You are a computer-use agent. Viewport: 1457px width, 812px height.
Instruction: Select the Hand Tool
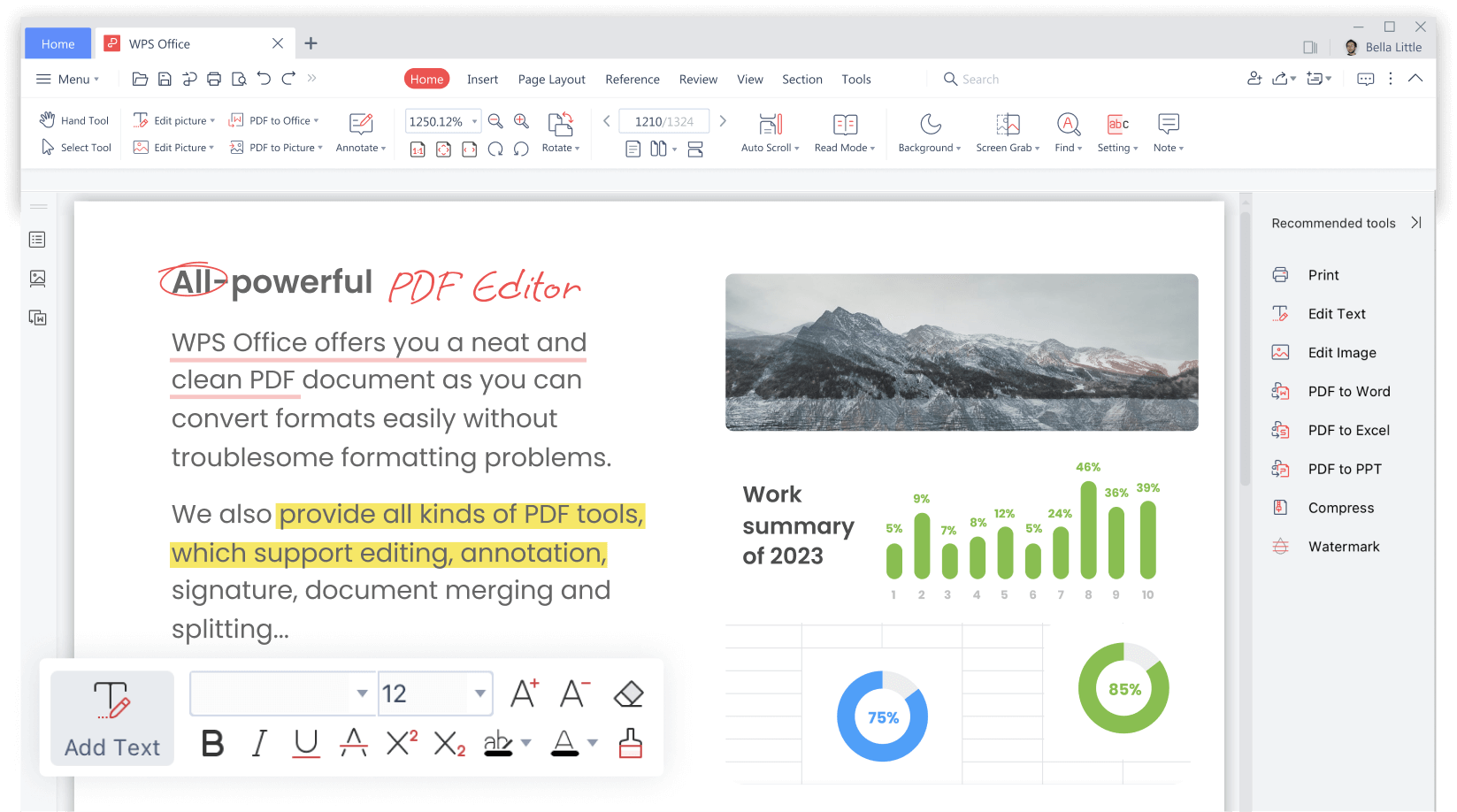pyautogui.click(x=74, y=119)
